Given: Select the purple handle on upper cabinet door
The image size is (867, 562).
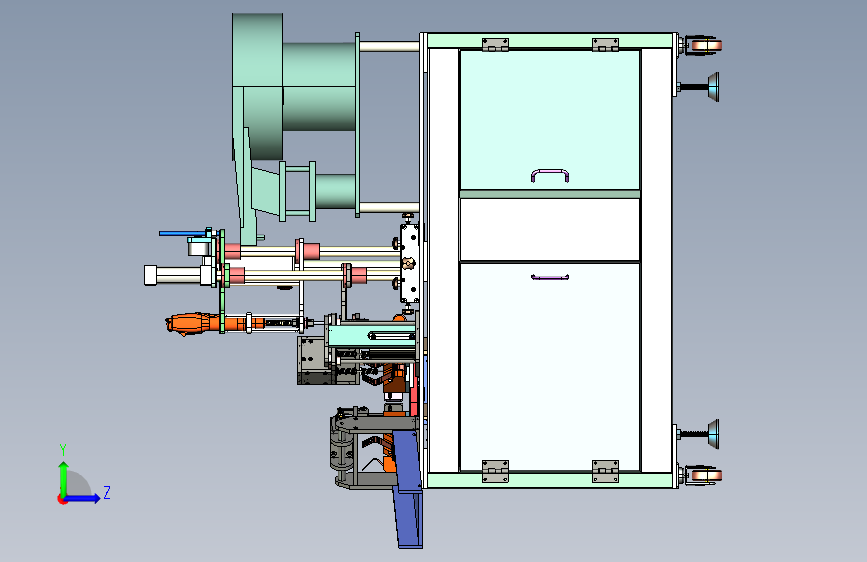Looking at the screenshot, I should pos(550,175).
